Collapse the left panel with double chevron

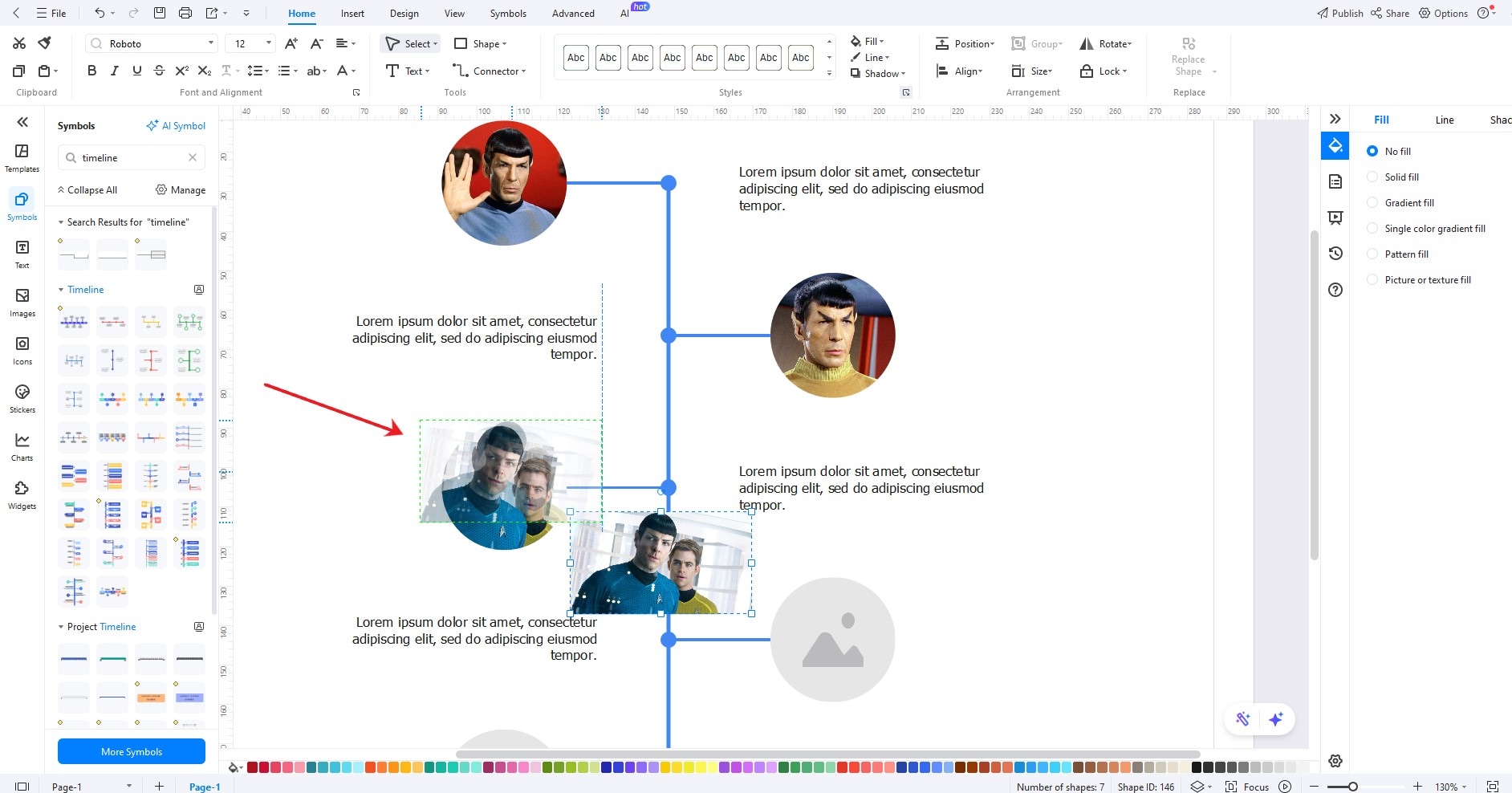point(22,122)
